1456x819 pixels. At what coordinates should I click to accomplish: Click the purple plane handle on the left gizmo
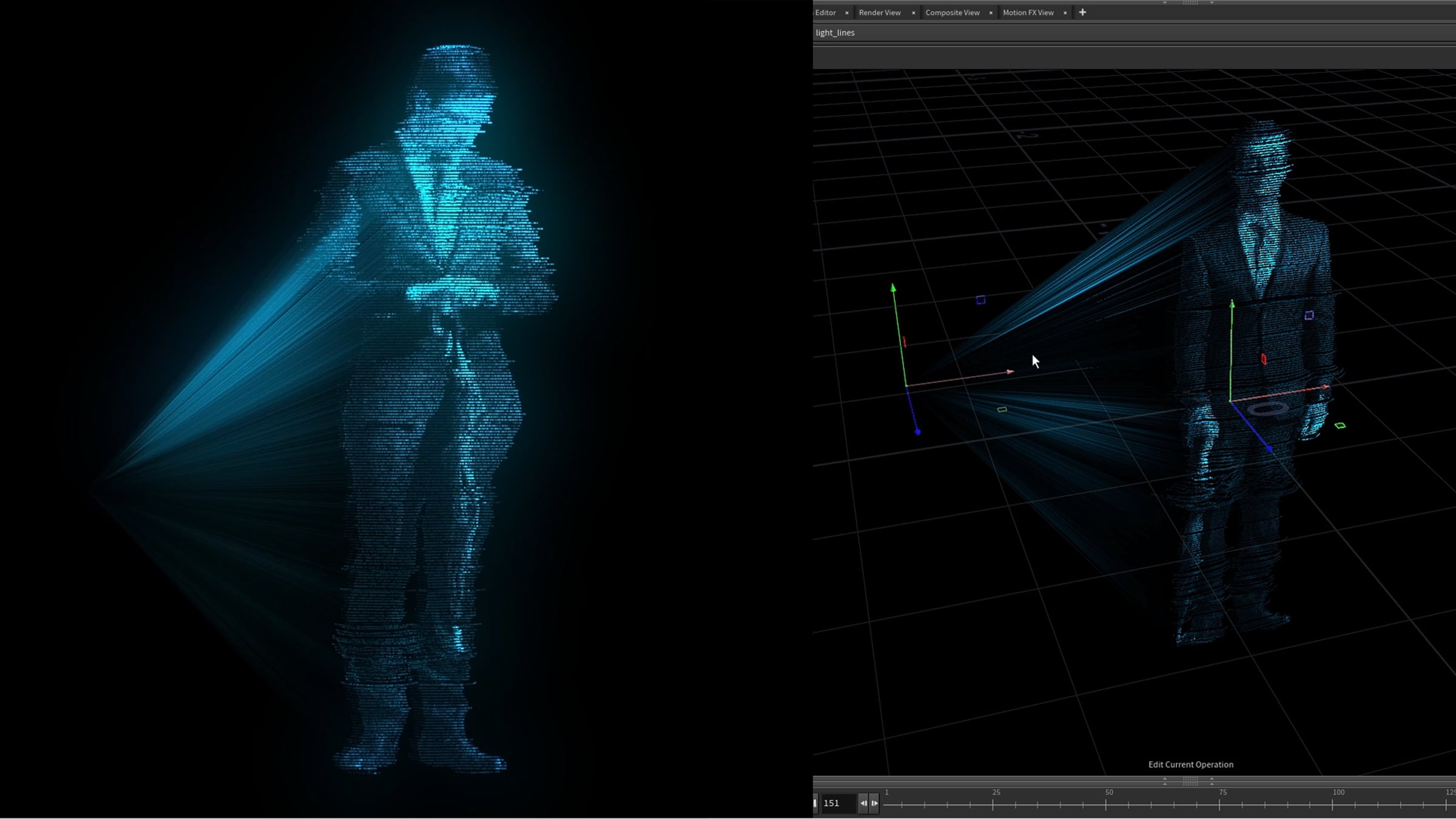click(x=980, y=300)
